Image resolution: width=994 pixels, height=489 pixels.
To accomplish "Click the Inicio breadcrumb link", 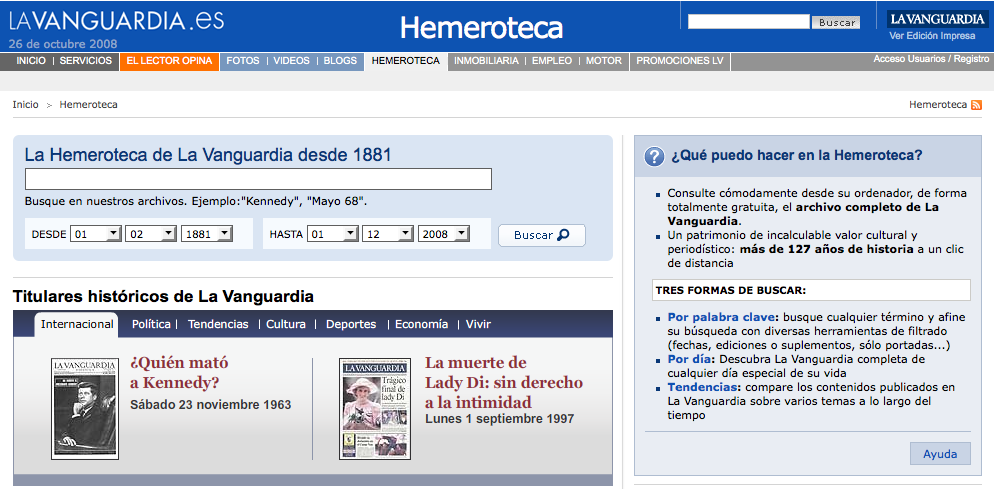I will tap(25, 105).
